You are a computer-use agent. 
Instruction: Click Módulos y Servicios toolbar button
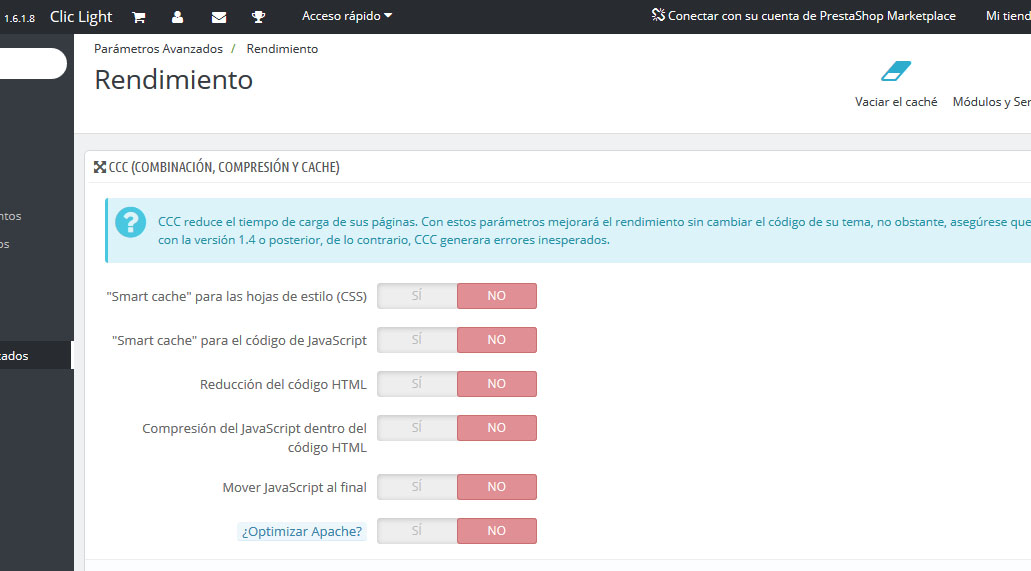tap(992, 102)
